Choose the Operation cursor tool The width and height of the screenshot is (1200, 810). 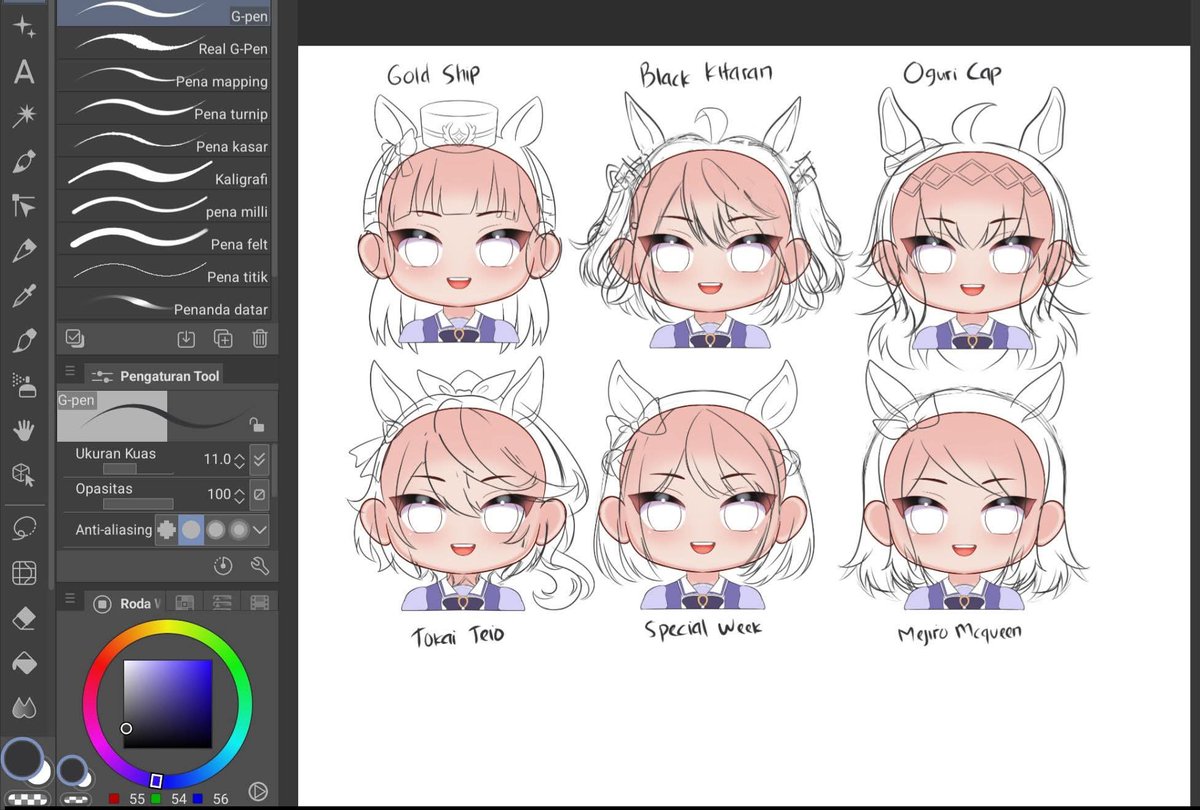tap(24, 207)
